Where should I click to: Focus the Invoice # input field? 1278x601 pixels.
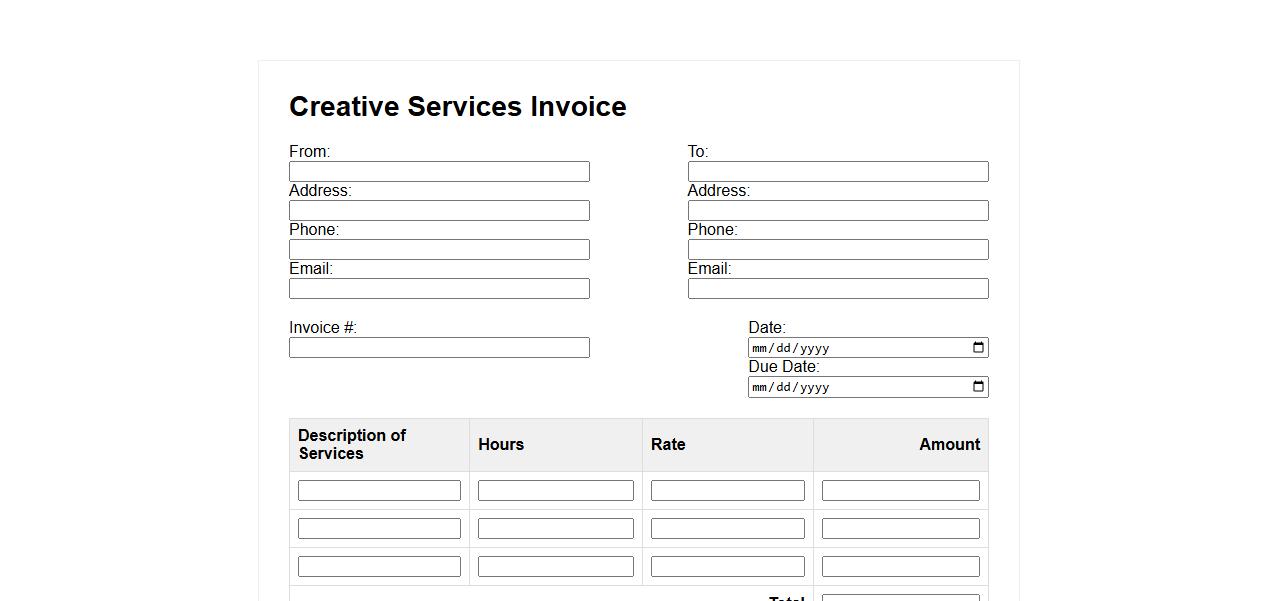click(439, 348)
